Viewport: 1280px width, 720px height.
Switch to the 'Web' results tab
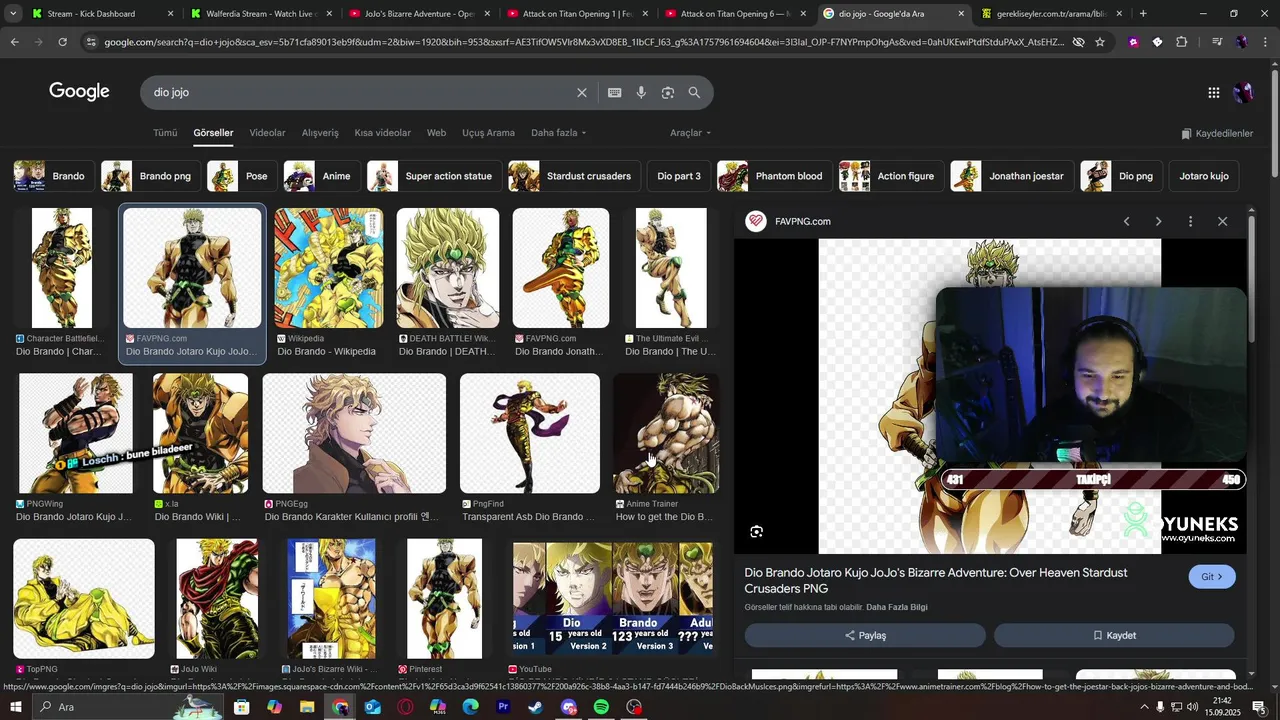(x=436, y=133)
